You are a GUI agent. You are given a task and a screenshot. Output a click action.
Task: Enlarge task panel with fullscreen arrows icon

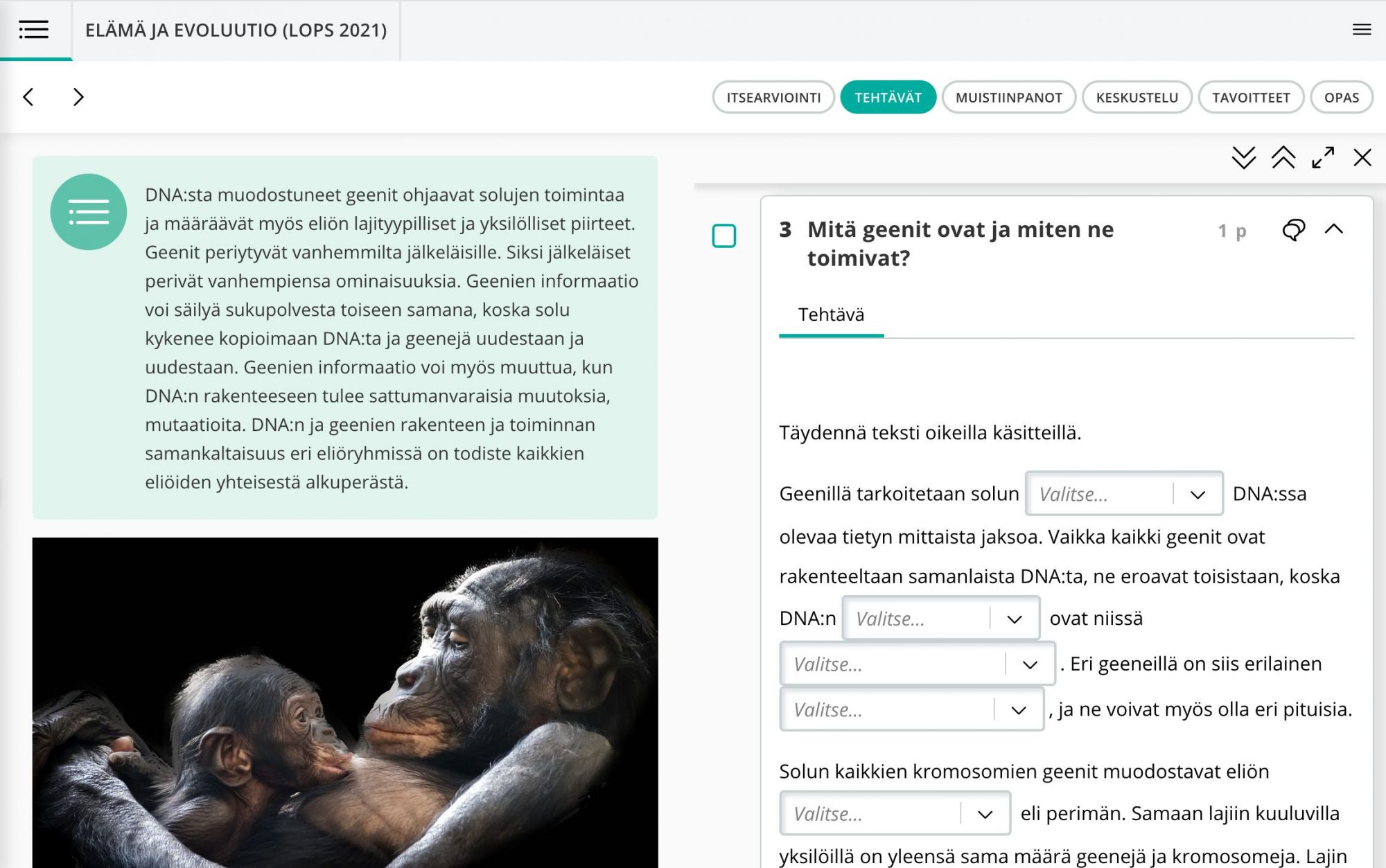click(1322, 158)
